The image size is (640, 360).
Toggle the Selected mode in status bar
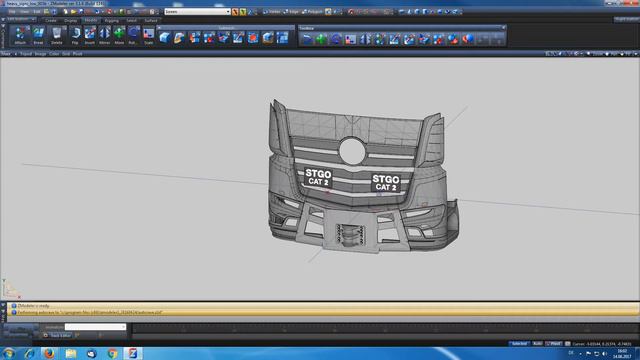(519, 344)
